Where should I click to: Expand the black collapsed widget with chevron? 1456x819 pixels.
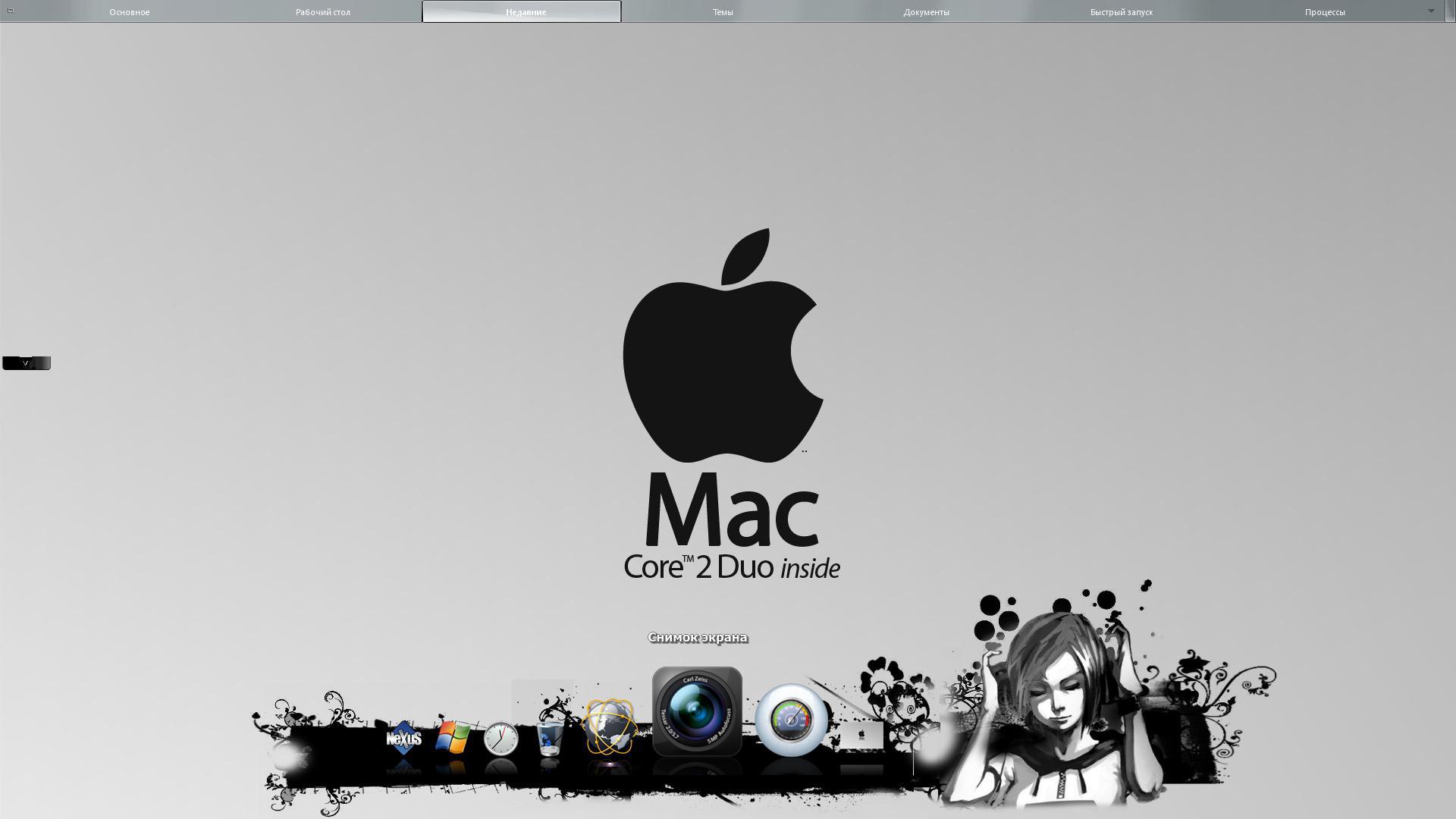click(x=27, y=363)
